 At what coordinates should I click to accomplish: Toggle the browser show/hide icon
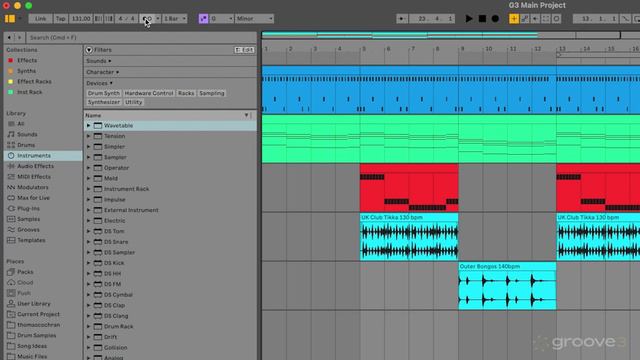click(x=10, y=18)
